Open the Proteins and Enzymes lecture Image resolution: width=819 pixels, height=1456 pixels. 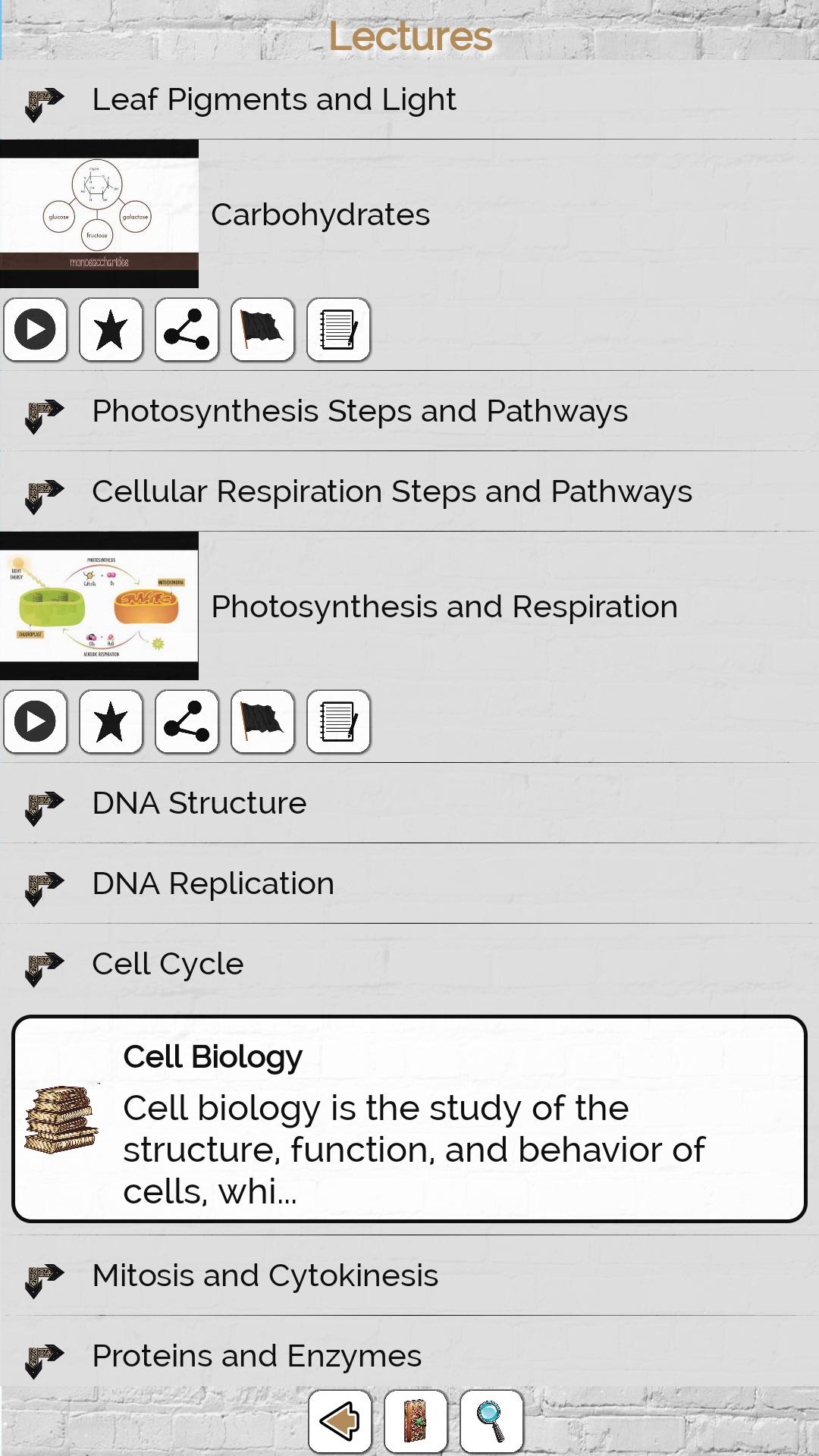256,1357
